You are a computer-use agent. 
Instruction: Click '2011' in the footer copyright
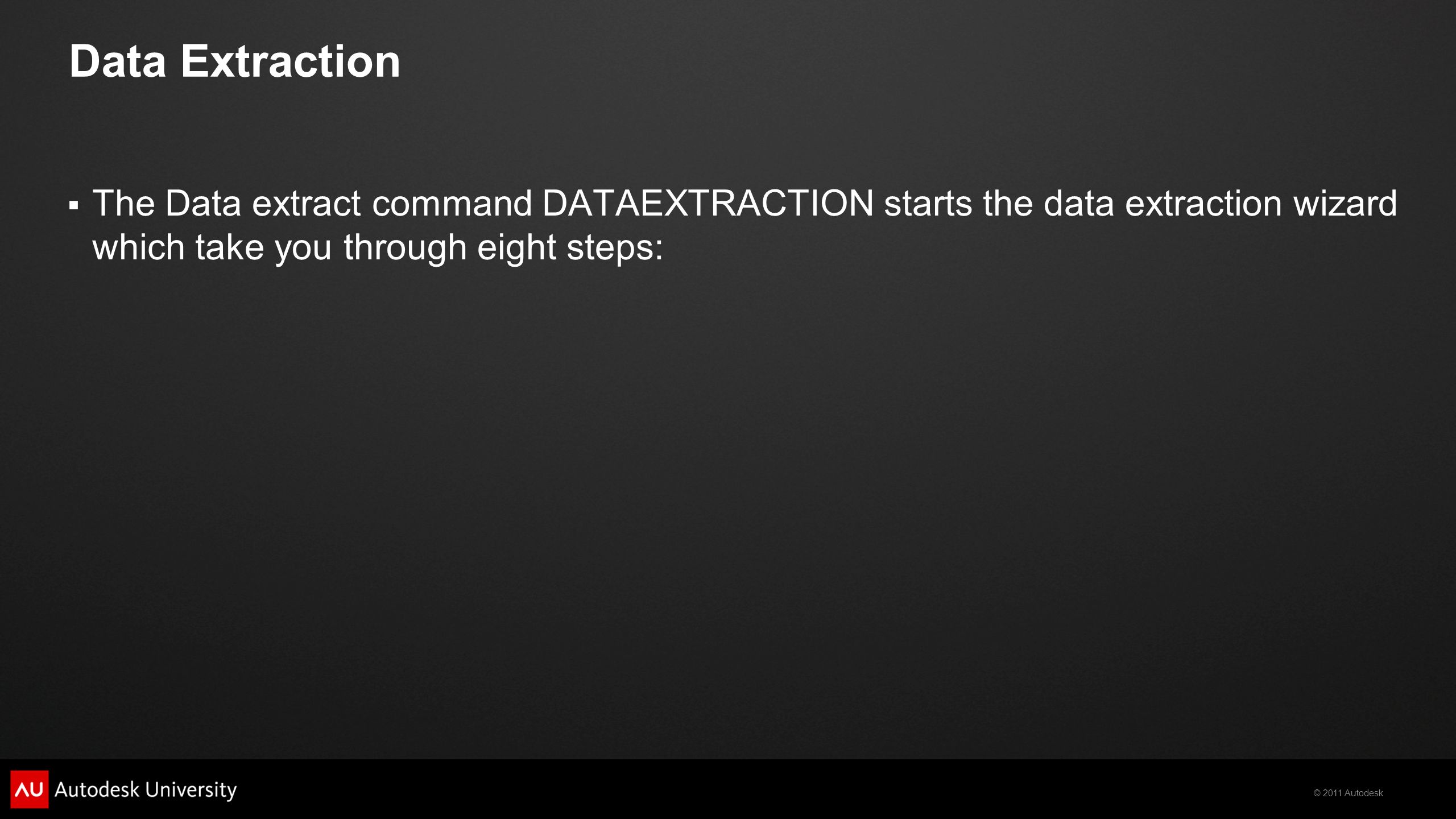pyautogui.click(x=1333, y=793)
